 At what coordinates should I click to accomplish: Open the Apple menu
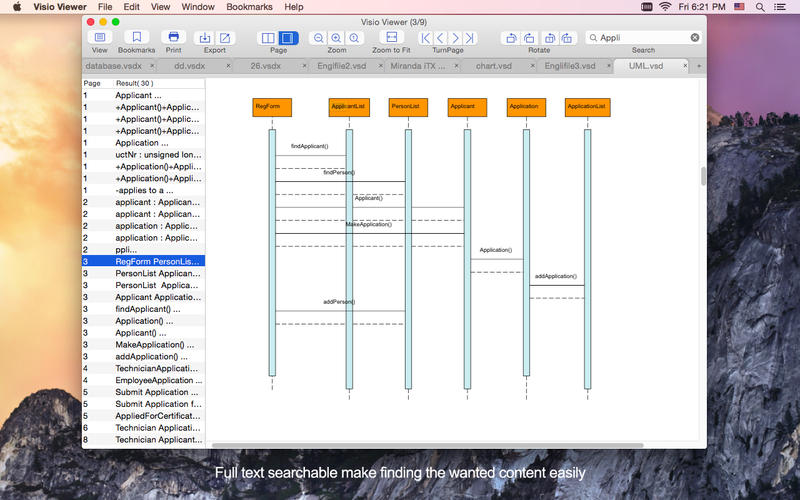(x=17, y=7)
